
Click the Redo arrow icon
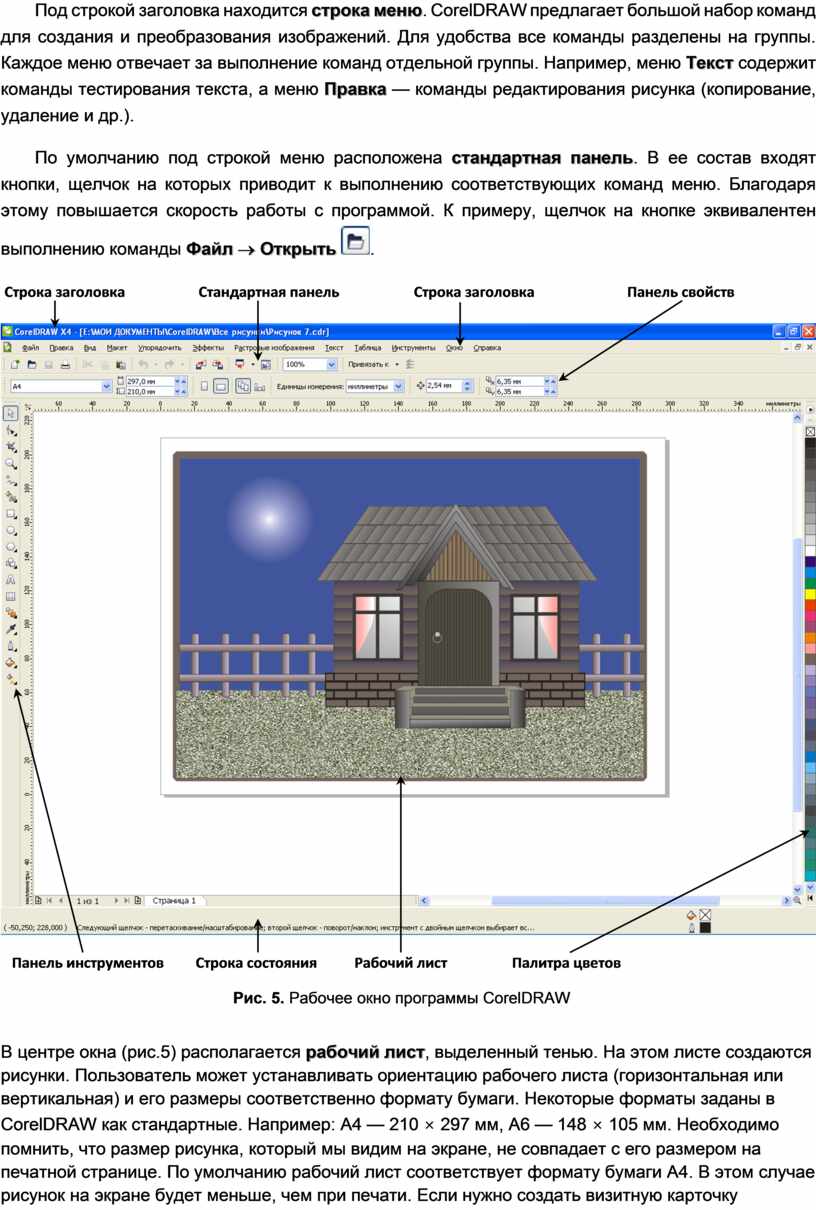click(169, 365)
